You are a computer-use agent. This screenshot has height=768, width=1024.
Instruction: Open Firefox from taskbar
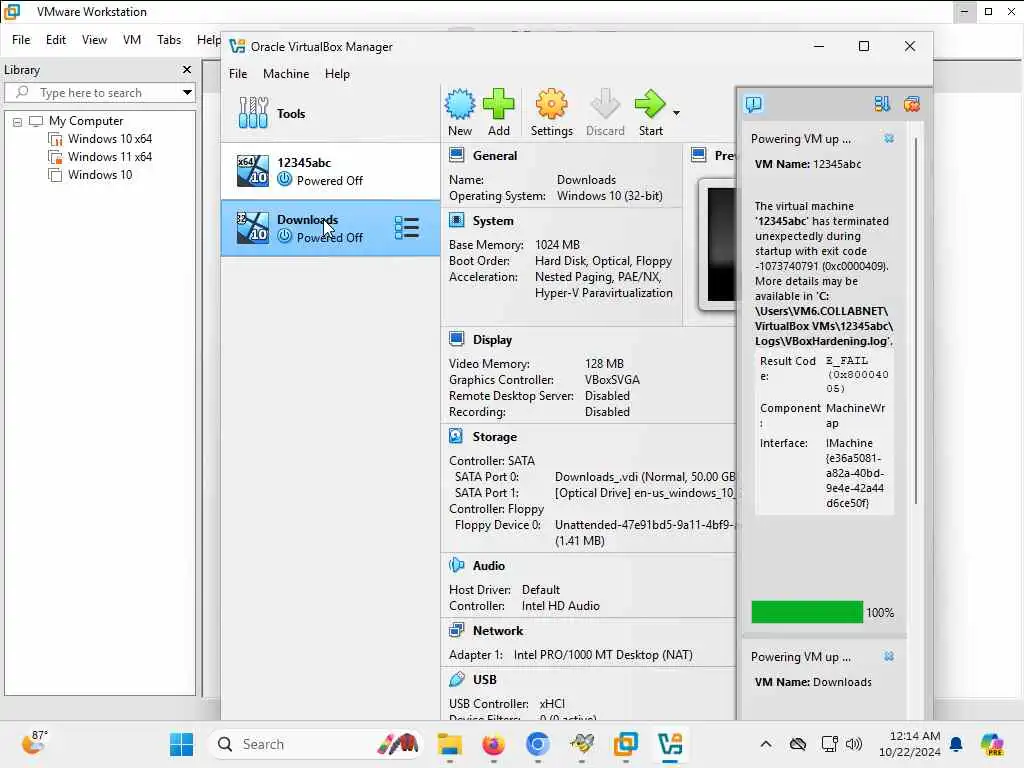click(494, 744)
